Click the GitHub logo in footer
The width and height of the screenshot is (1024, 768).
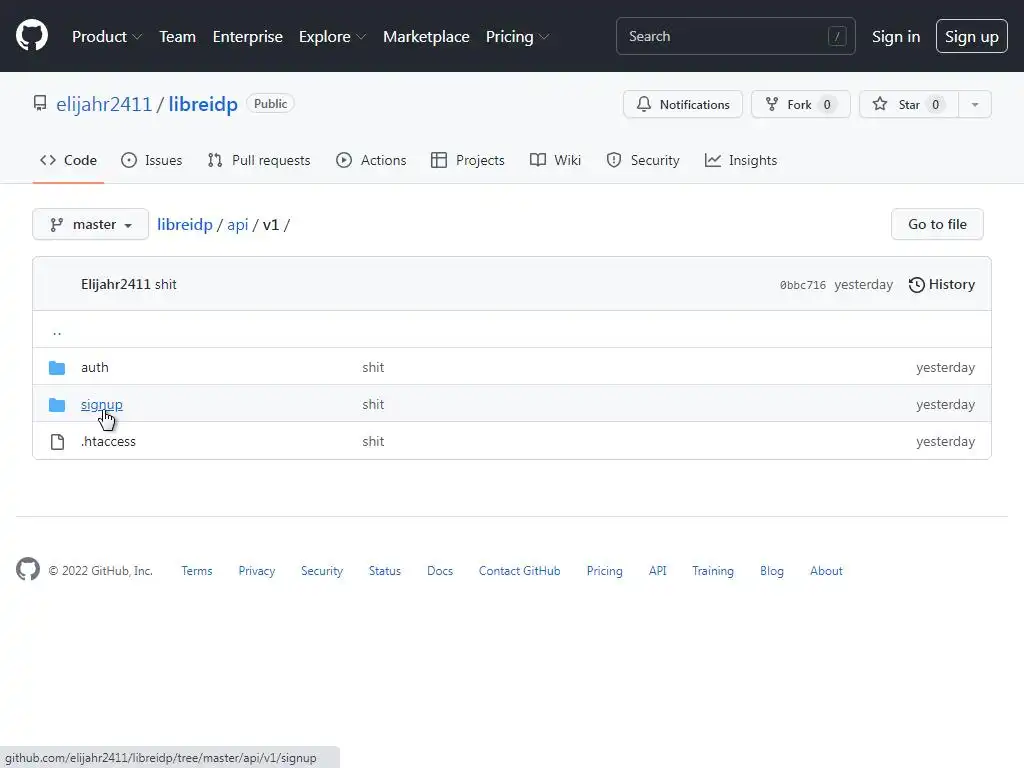coord(28,569)
